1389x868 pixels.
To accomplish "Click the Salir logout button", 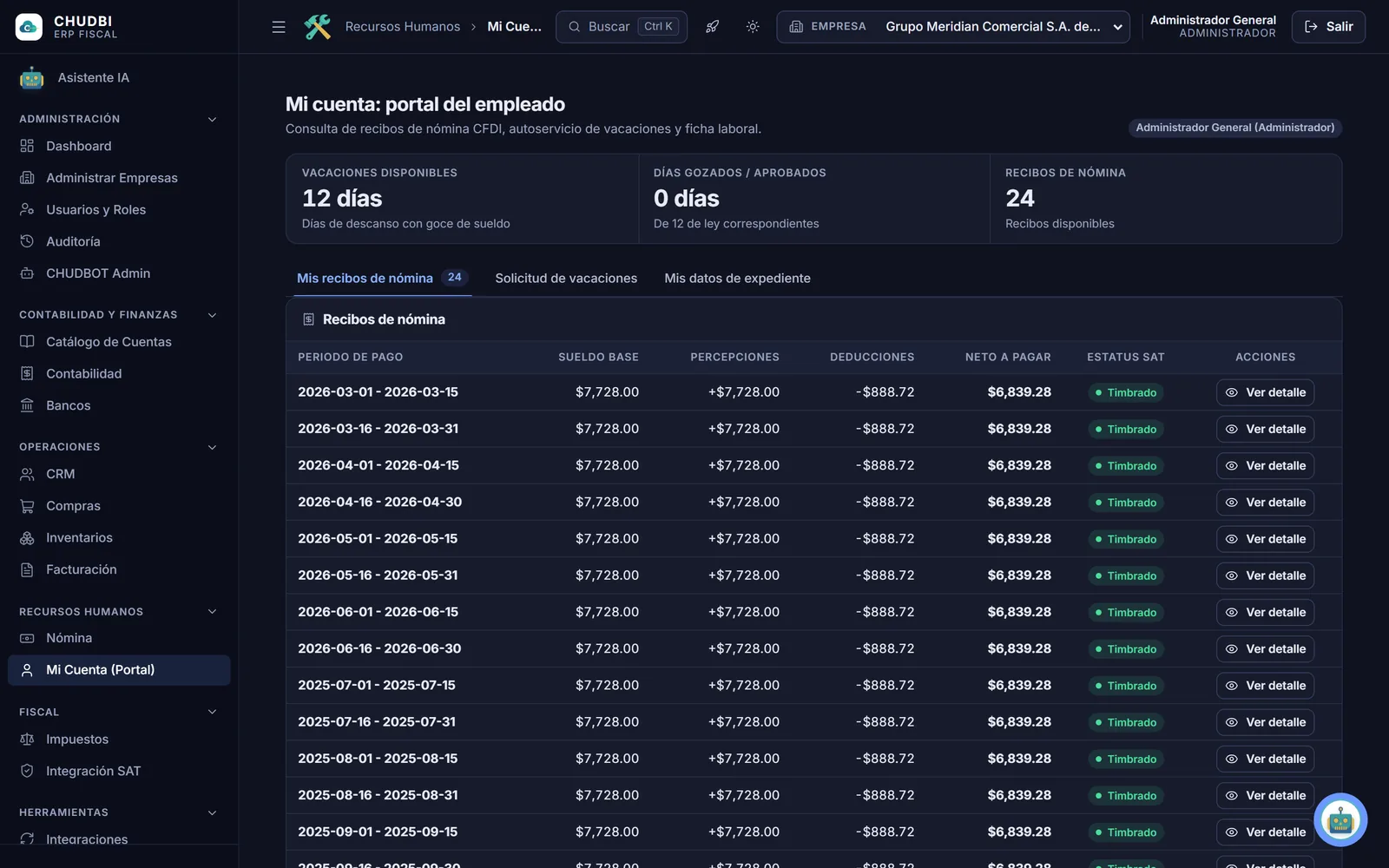I will coord(1328,27).
